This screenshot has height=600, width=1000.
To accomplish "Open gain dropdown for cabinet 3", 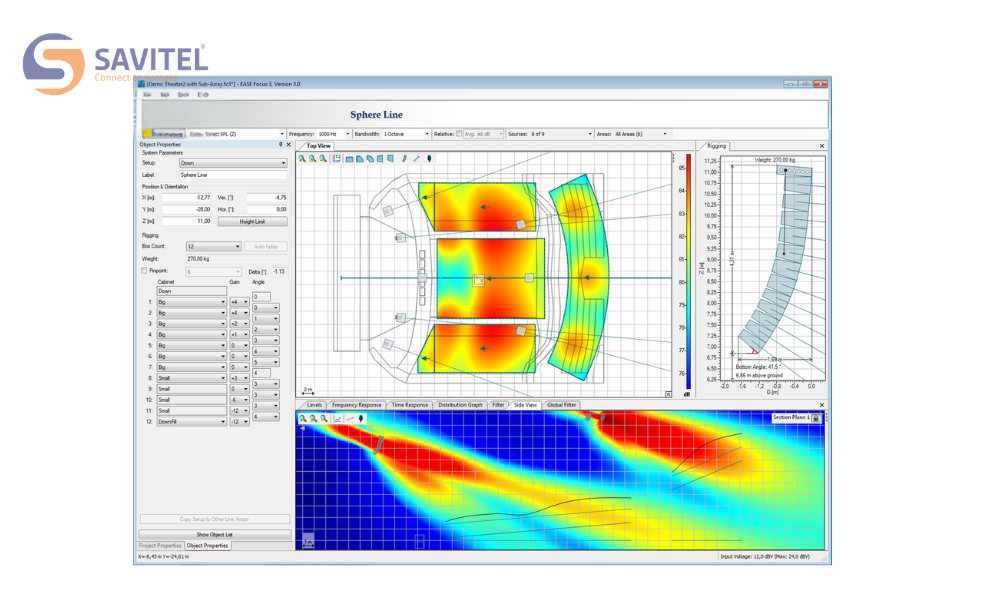I will pyautogui.click(x=239, y=324).
